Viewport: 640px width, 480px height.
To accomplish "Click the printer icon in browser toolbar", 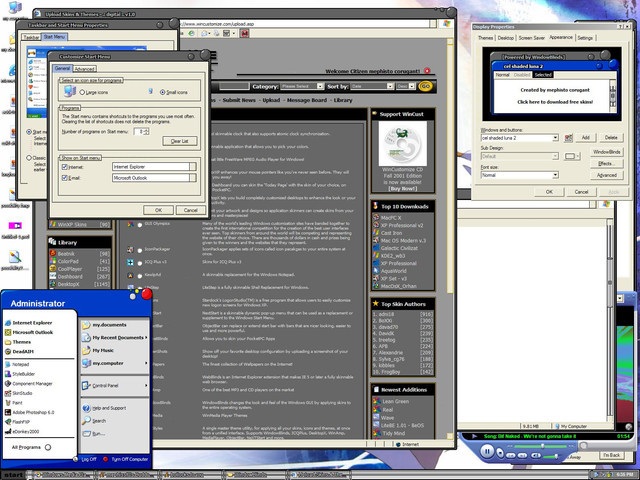I will 216,33.
